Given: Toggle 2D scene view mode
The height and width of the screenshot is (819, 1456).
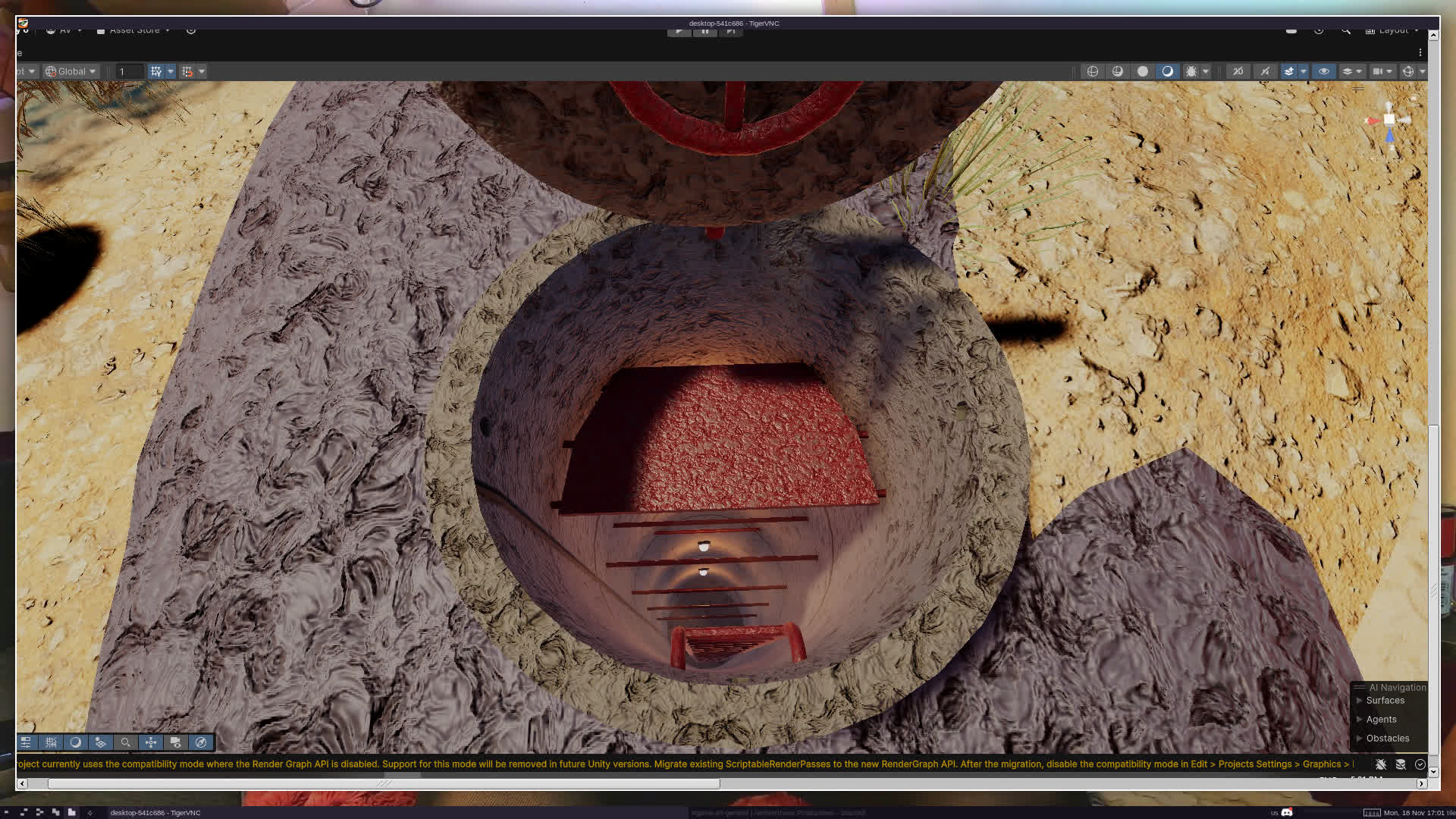Looking at the screenshot, I should [1238, 71].
